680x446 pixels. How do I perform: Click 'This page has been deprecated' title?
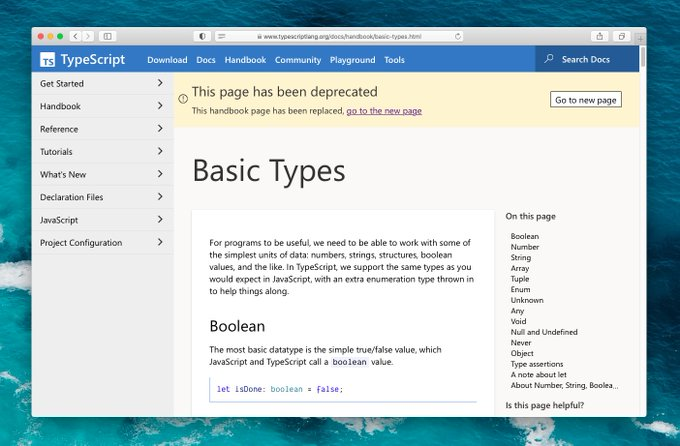pyautogui.click(x=284, y=92)
